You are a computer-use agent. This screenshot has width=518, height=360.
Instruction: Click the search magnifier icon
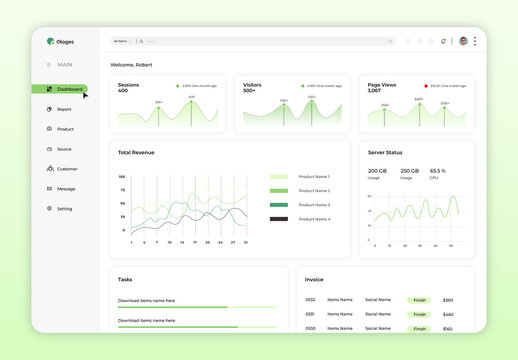point(141,41)
